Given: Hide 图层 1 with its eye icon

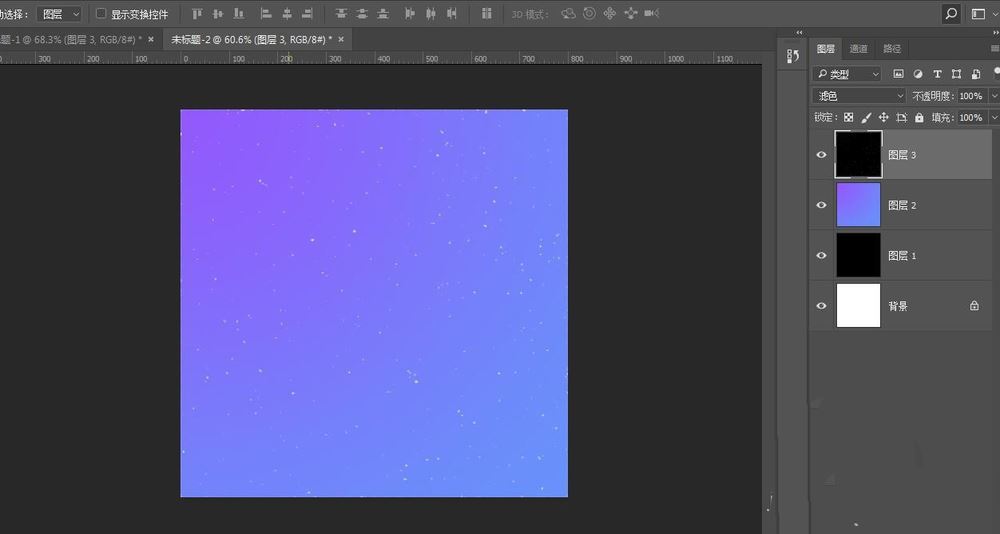Looking at the screenshot, I should [821, 255].
